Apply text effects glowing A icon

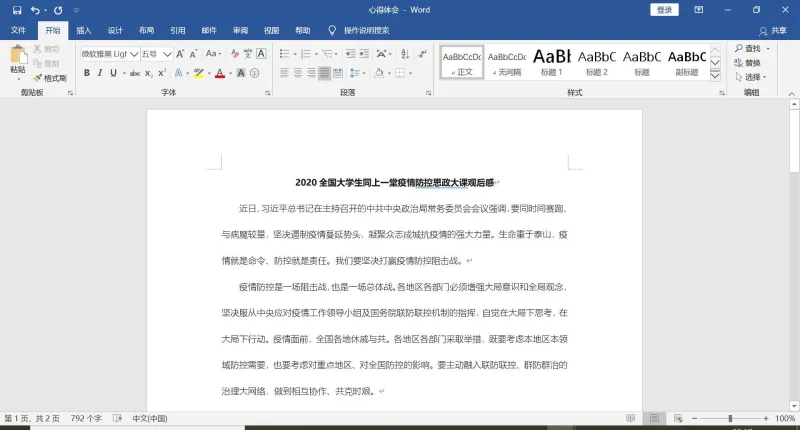pyautogui.click(x=179, y=73)
